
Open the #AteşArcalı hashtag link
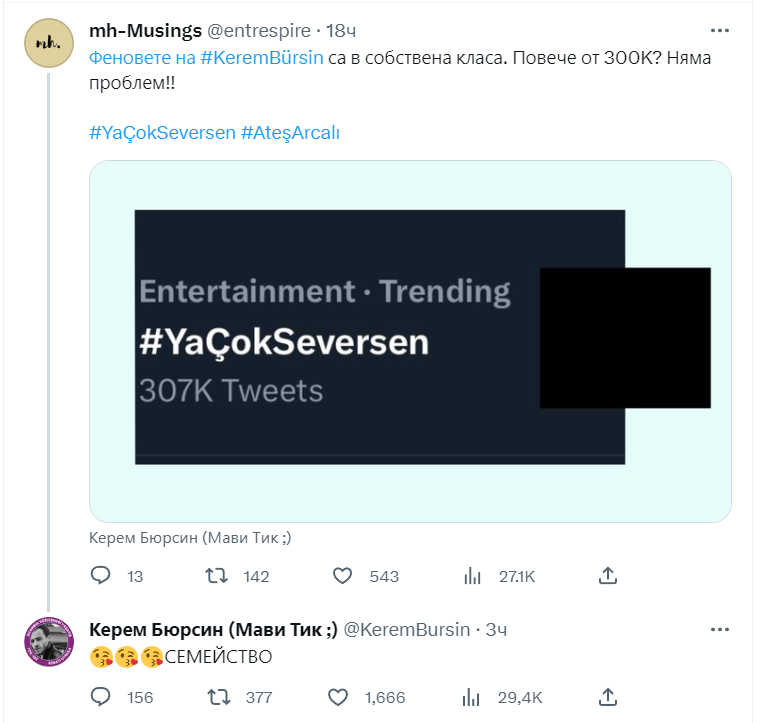(291, 133)
